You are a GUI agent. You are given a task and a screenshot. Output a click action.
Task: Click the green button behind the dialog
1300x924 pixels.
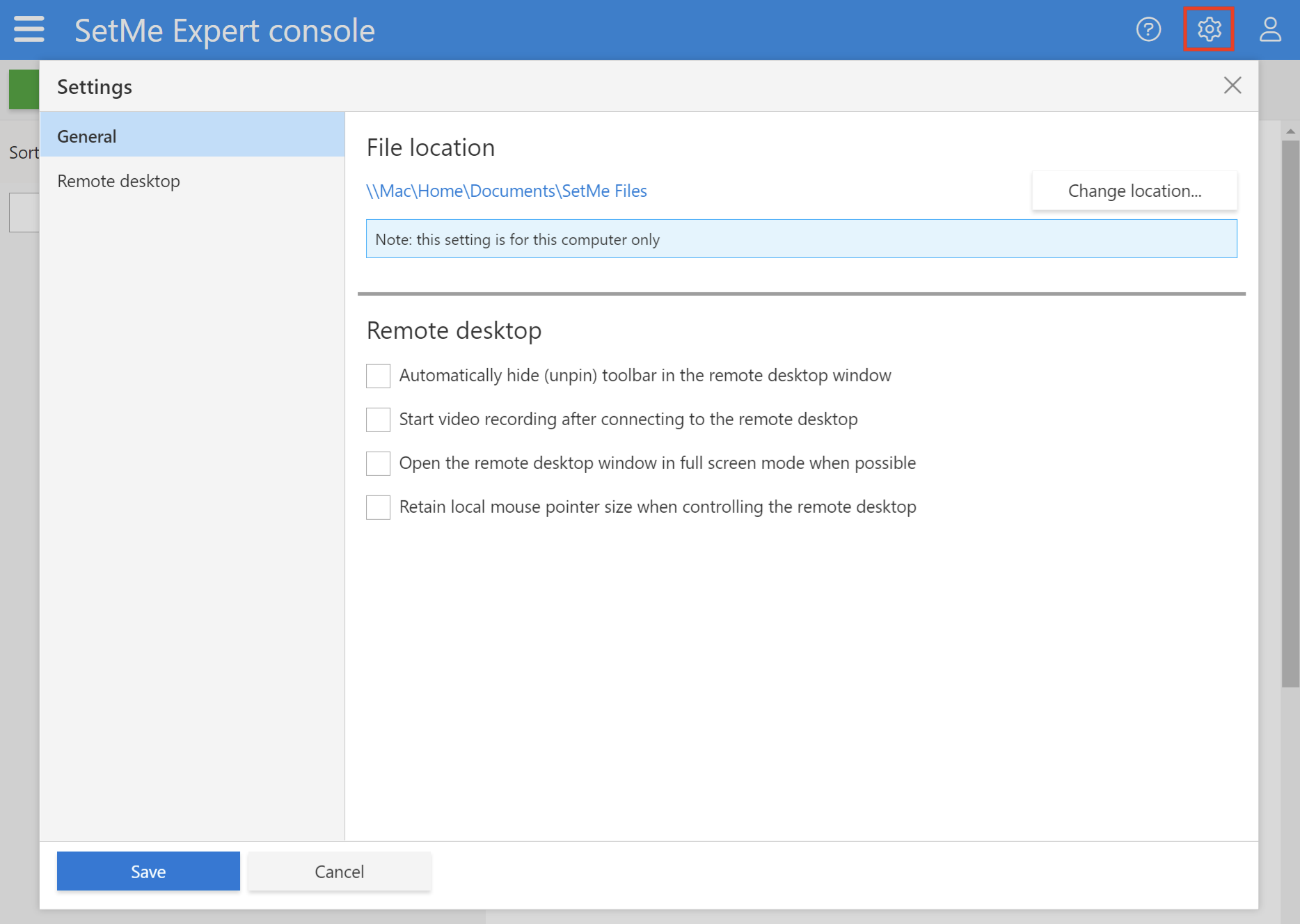23,88
